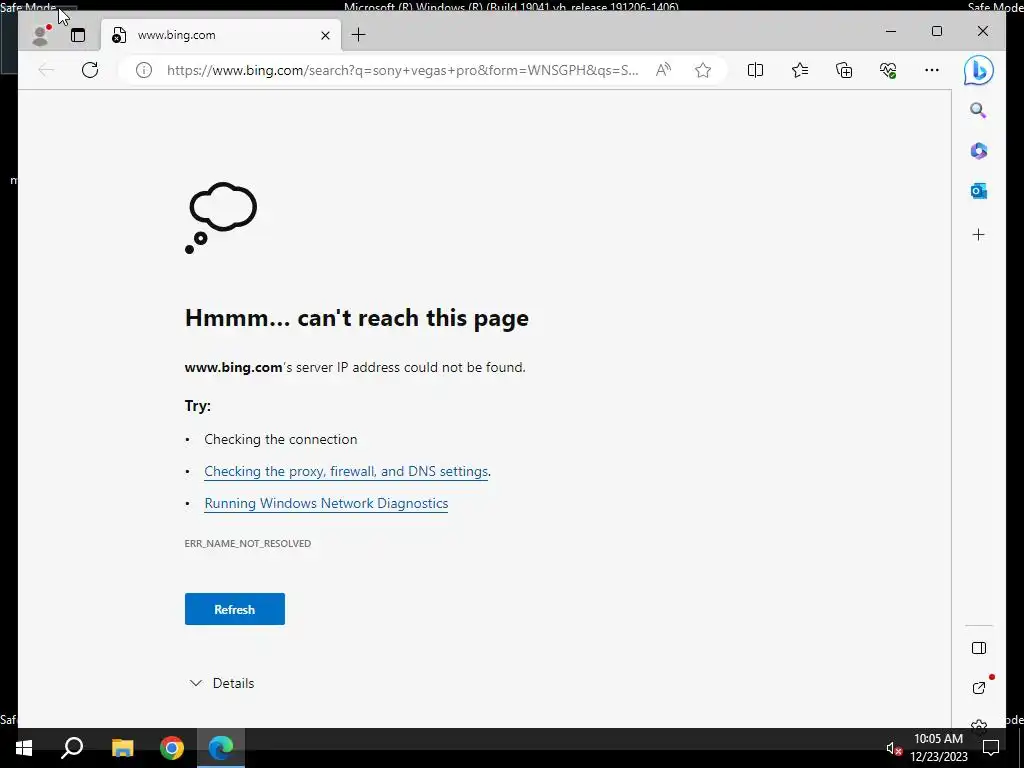Add page to favorites star icon

point(703,70)
